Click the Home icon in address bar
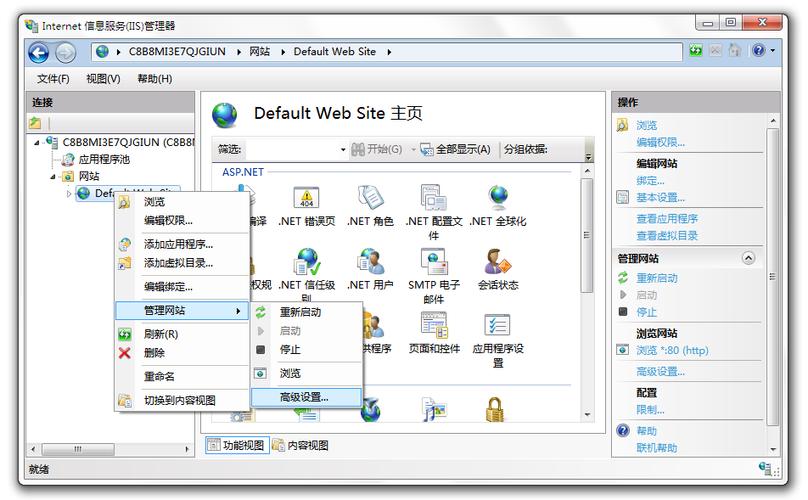Screen dimensions: 808x500 tap(735, 51)
